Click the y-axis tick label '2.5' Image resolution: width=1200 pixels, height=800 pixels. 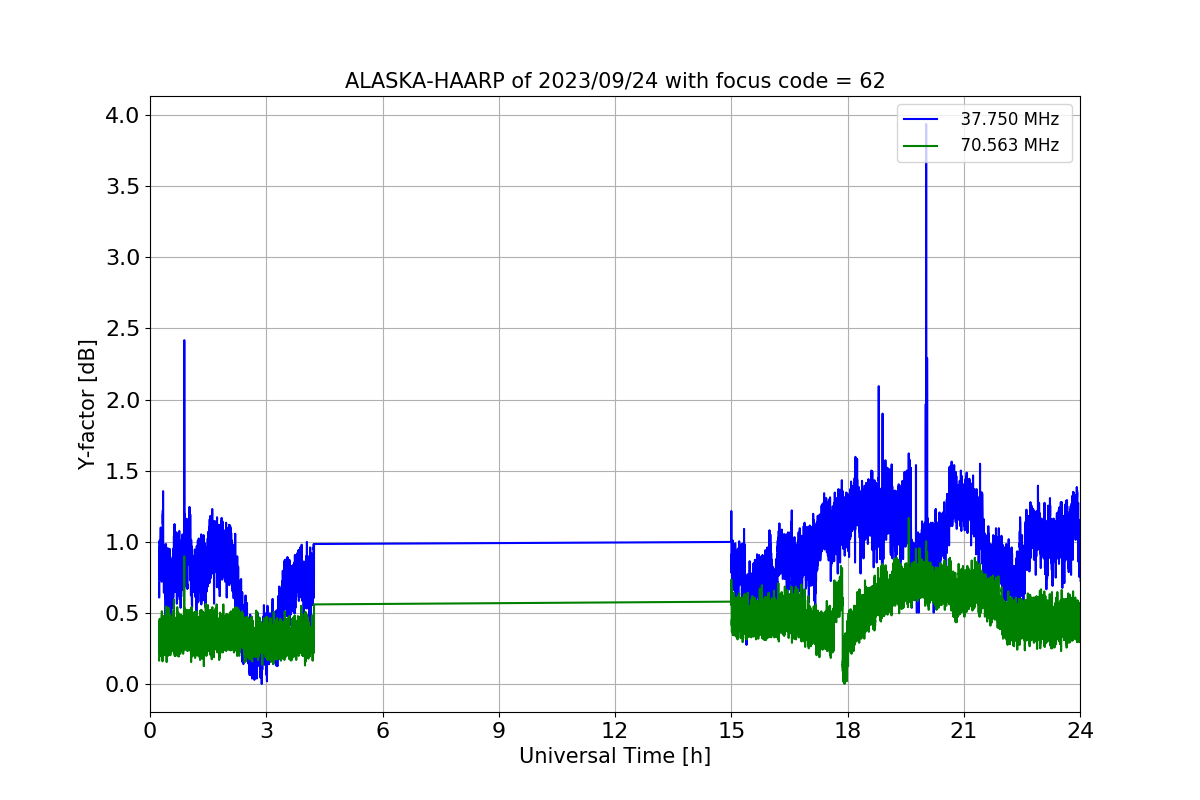click(121, 329)
